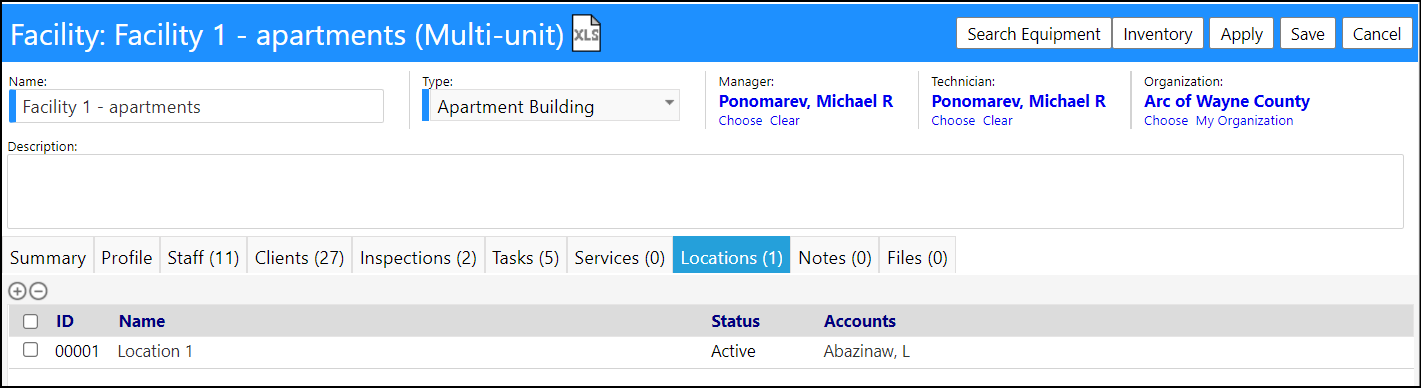
Task: Click into the Description text area
Action: pos(705,191)
